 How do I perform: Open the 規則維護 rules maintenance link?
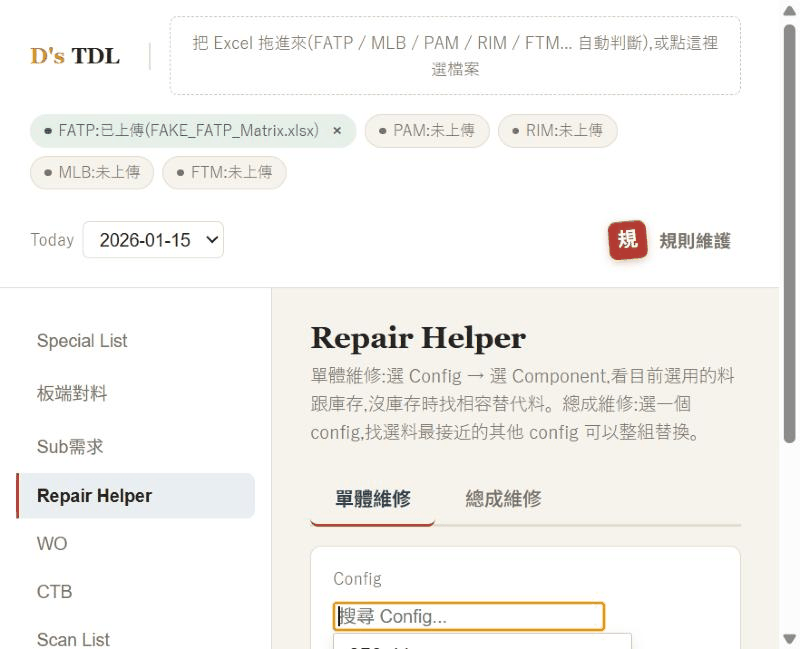(x=694, y=240)
